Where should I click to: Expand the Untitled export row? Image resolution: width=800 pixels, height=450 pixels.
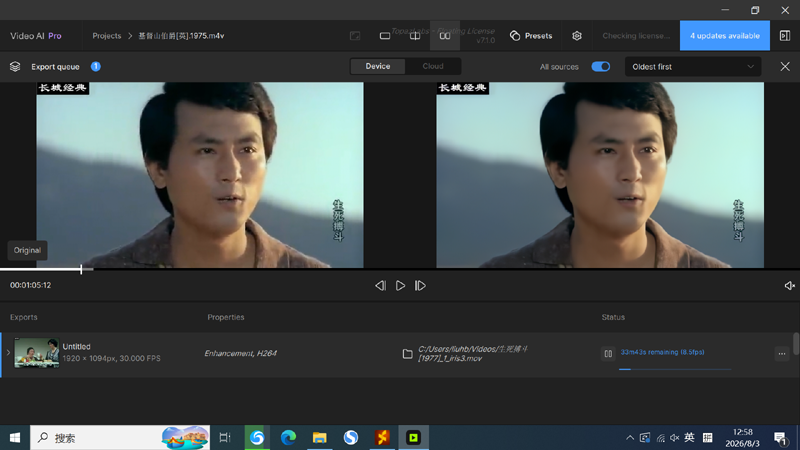[x=8, y=353]
